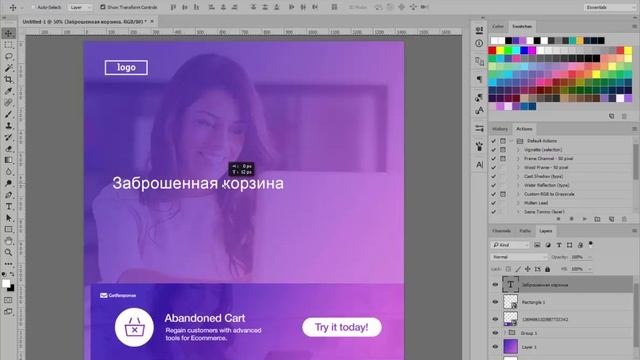Screen dimensions: 640x360
Task: Change screen mode from toolbar bottom
Action: 8,311
